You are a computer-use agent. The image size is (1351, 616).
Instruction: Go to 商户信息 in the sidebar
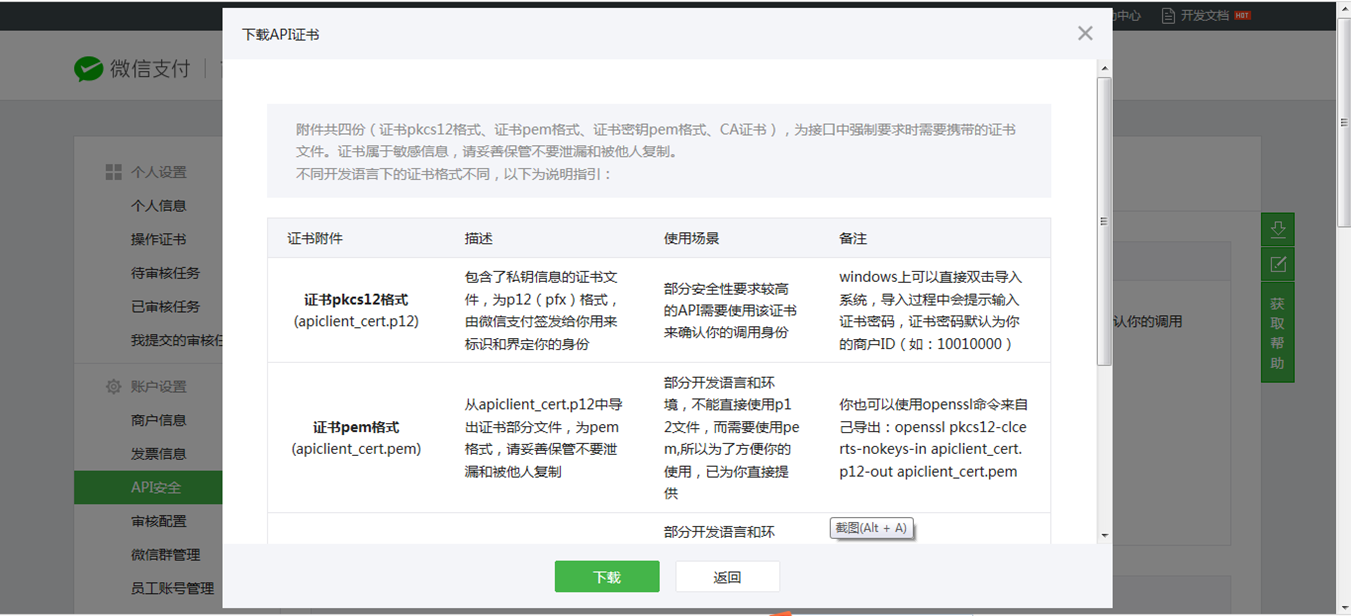tap(159, 420)
